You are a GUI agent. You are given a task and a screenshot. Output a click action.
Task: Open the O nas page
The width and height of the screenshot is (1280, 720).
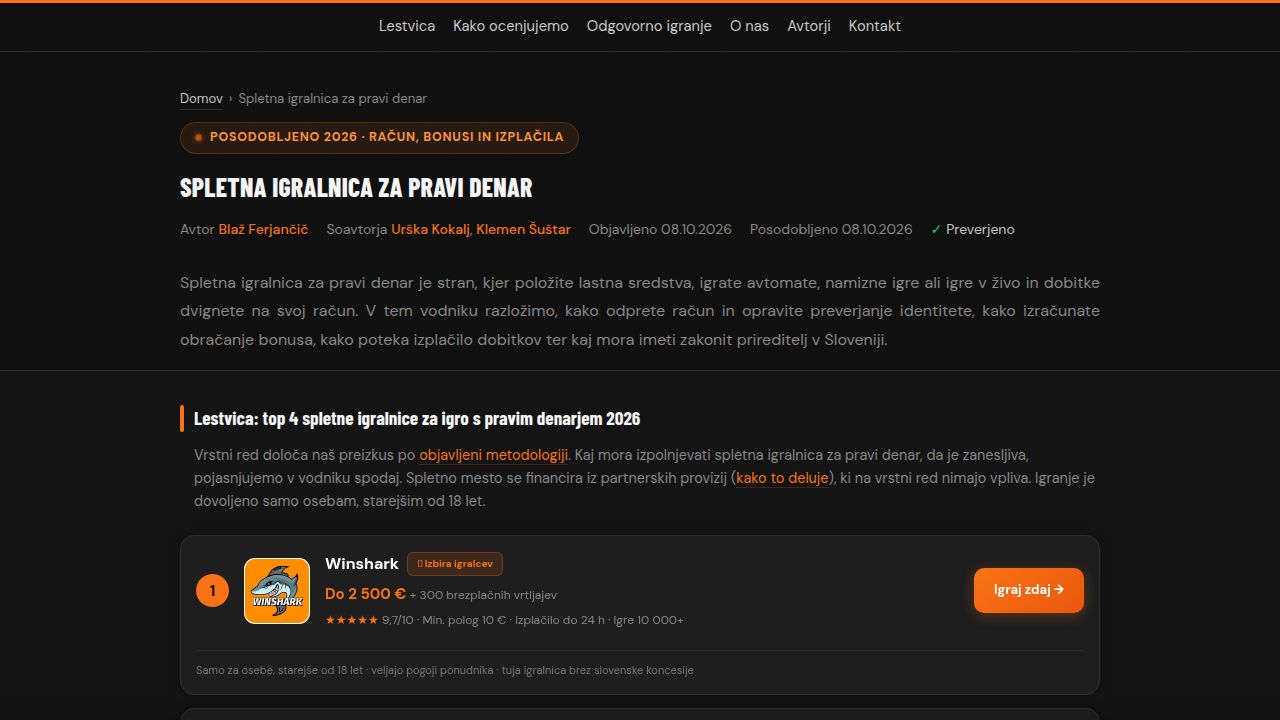click(749, 26)
